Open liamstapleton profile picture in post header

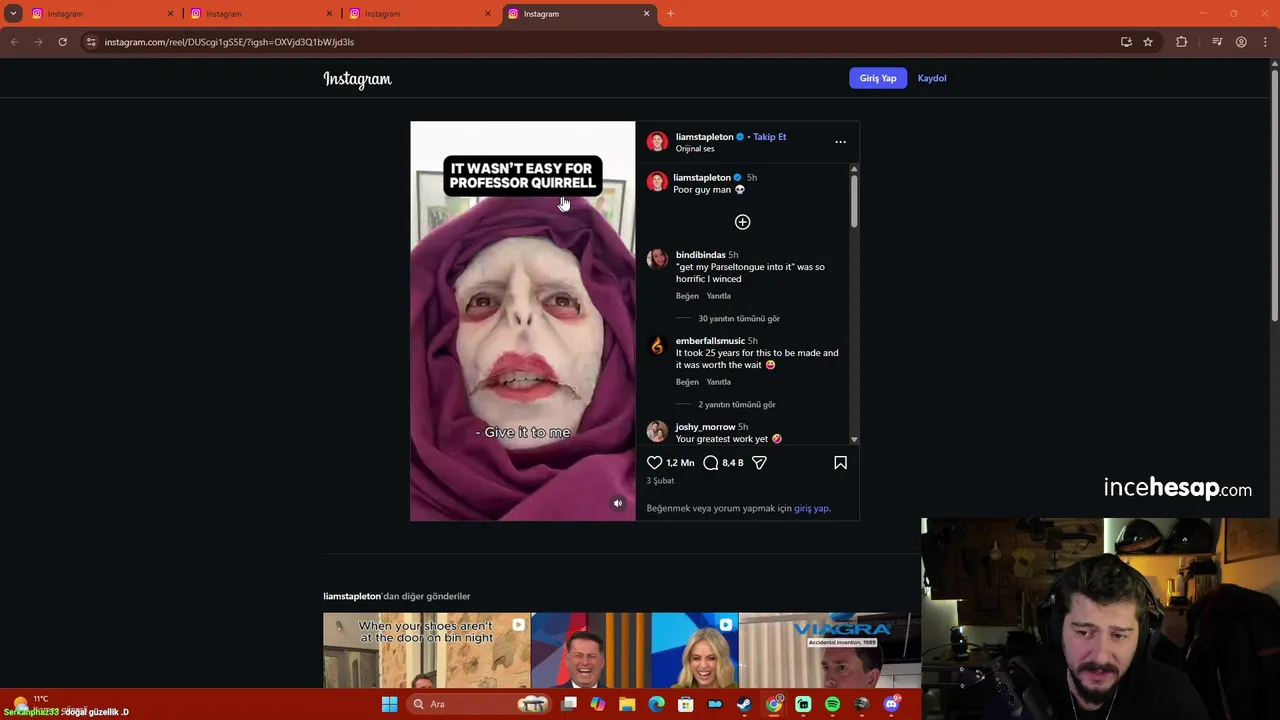coord(657,142)
